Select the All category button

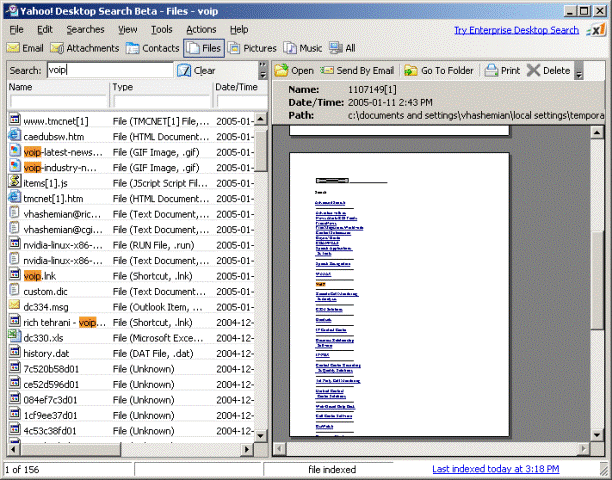point(342,48)
